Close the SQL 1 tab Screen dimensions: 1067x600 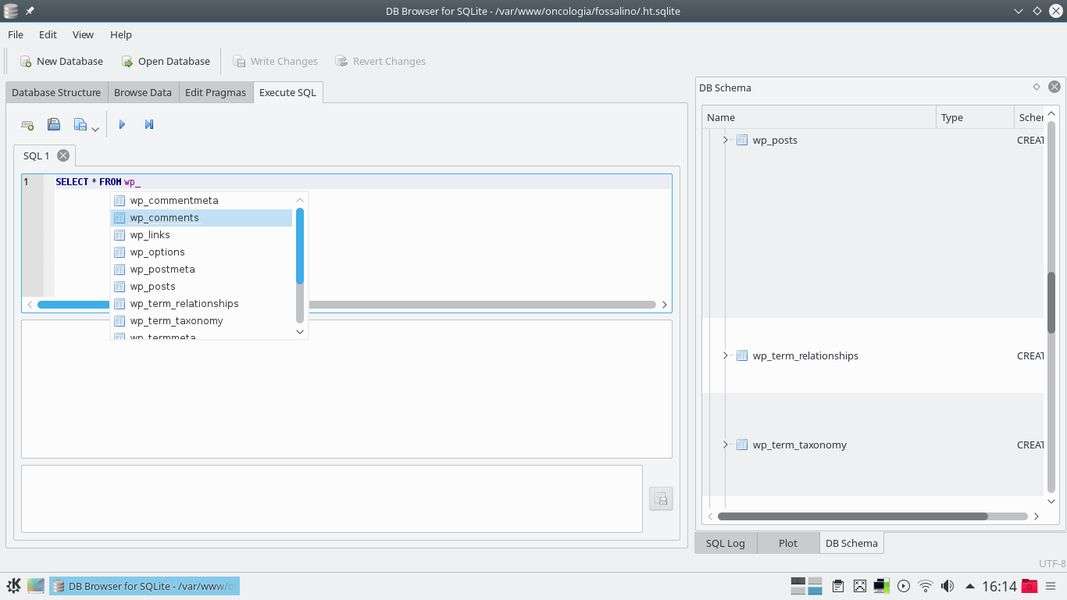click(63, 155)
